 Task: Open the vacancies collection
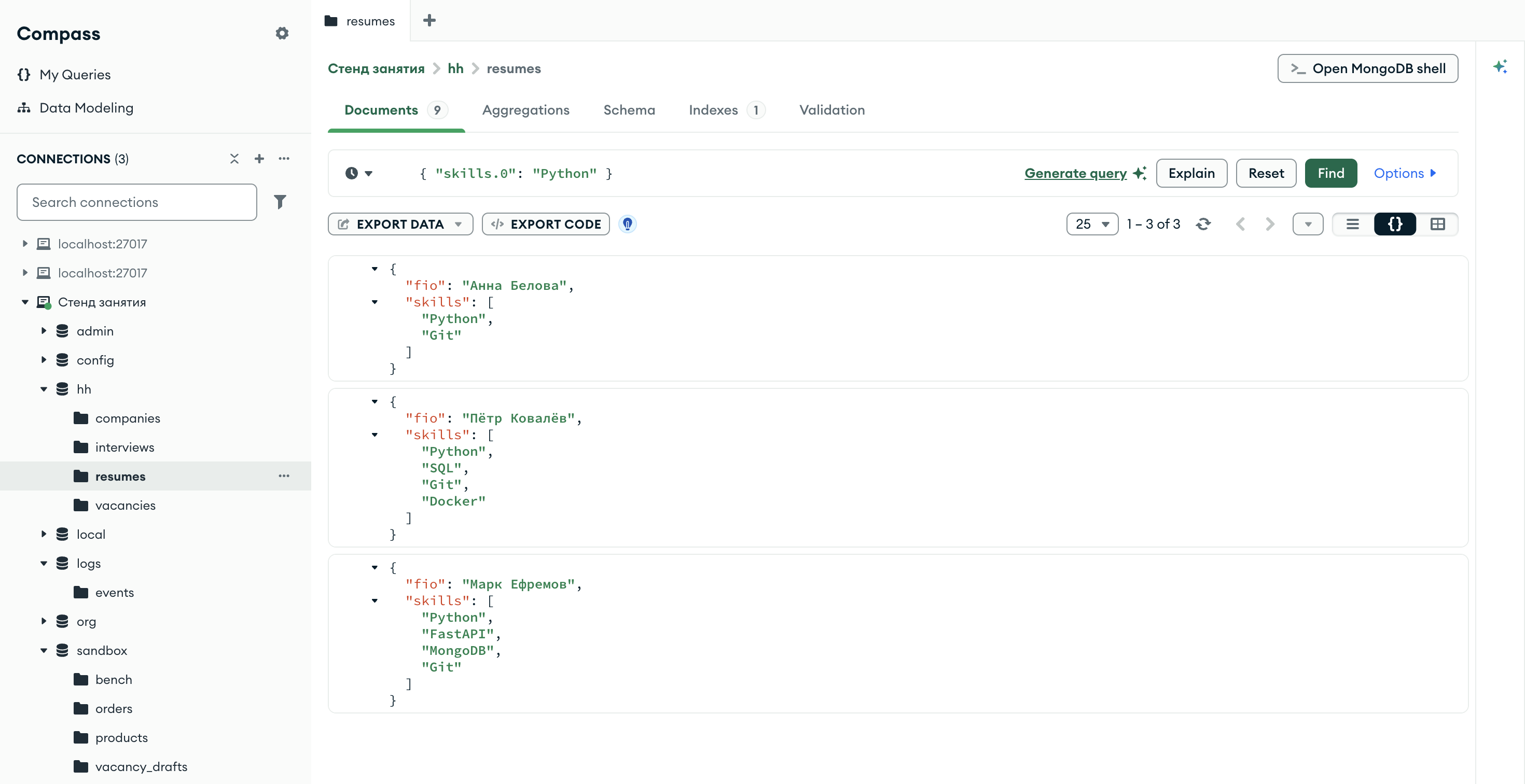[126, 505]
